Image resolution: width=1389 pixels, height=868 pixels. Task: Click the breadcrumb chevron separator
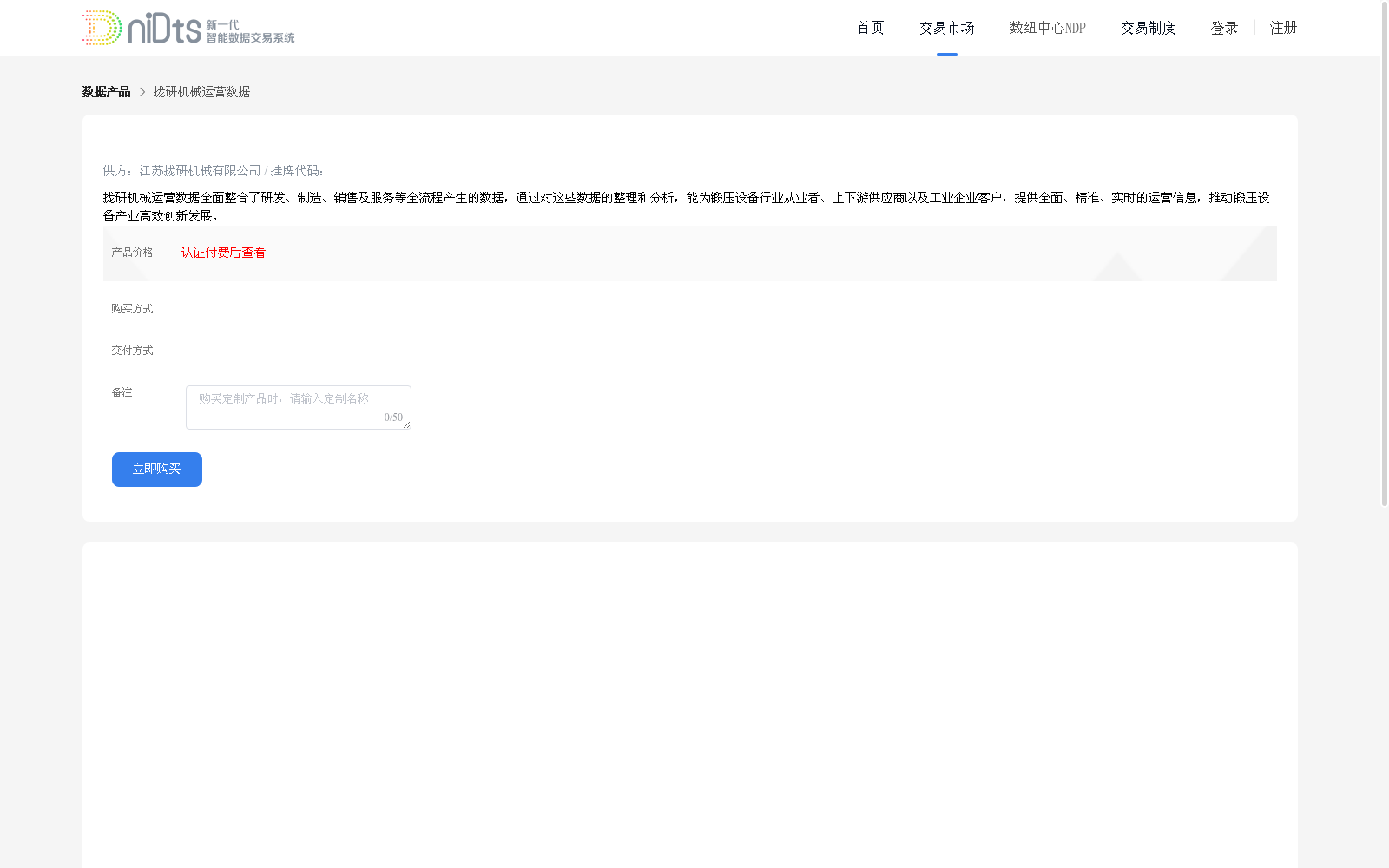(142, 92)
